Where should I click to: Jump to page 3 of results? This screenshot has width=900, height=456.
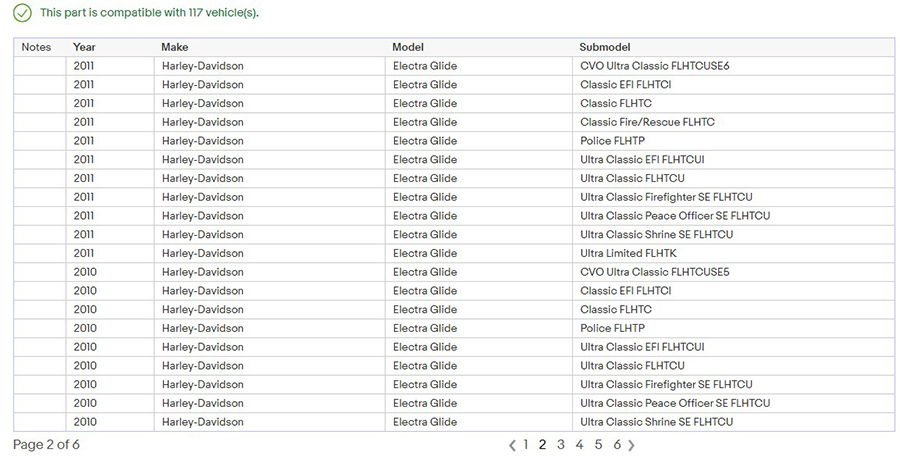[x=561, y=445]
